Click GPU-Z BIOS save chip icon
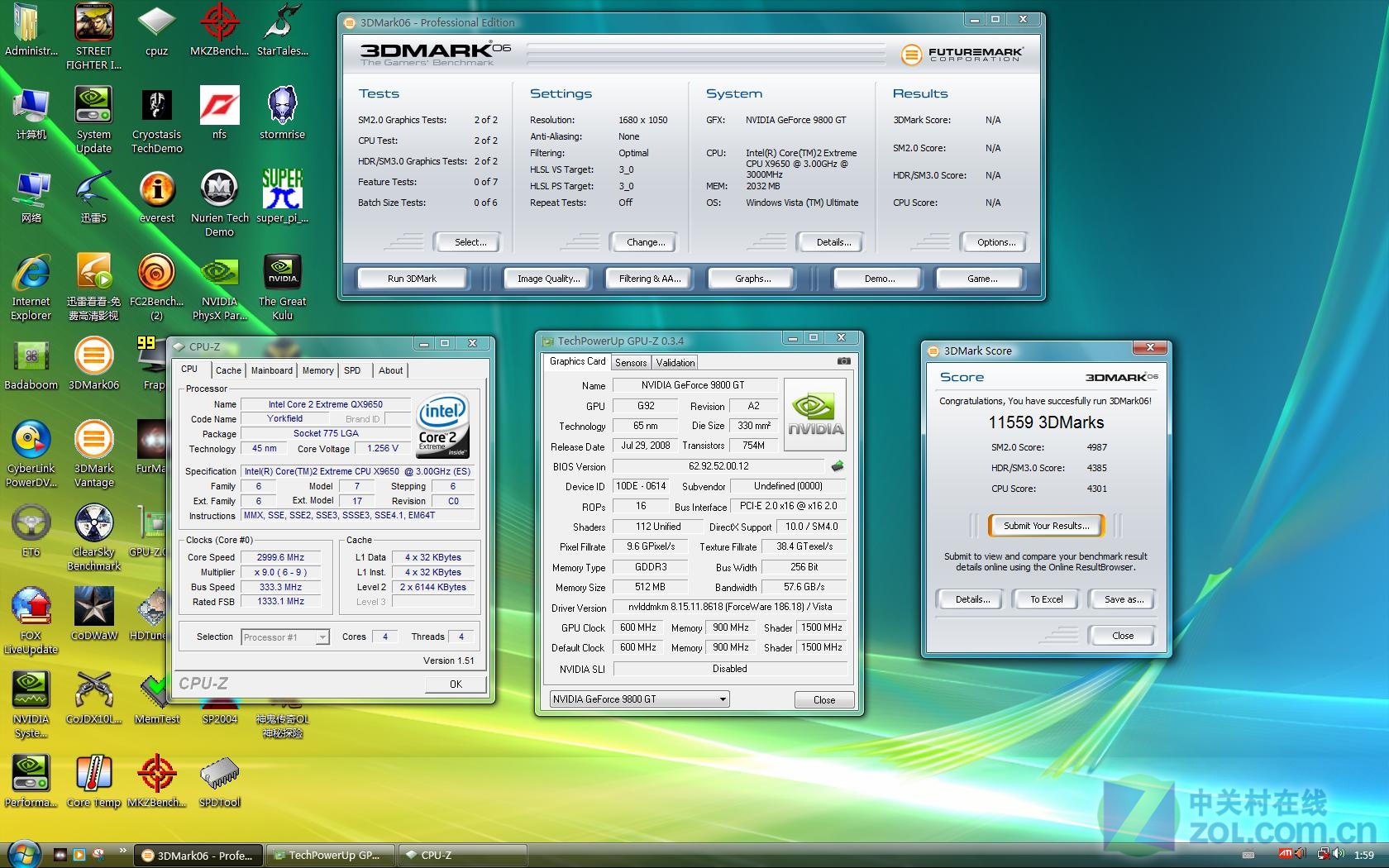Viewport: 1389px width, 868px height. (838, 466)
